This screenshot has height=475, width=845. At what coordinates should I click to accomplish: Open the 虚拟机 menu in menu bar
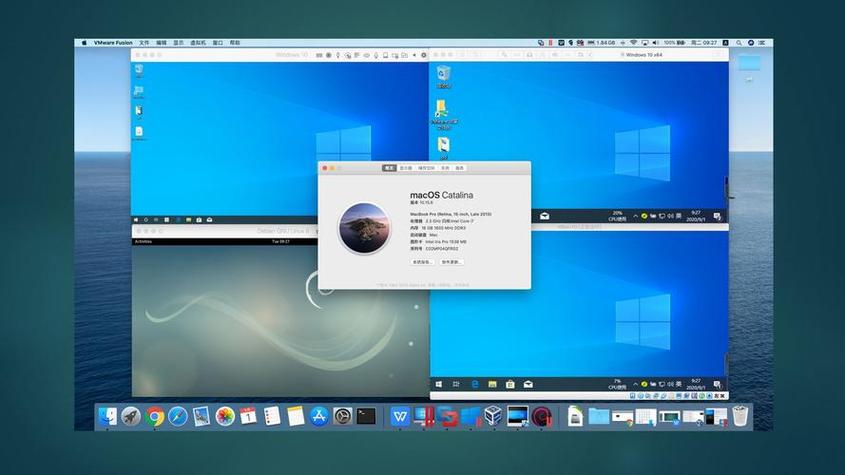(198, 43)
